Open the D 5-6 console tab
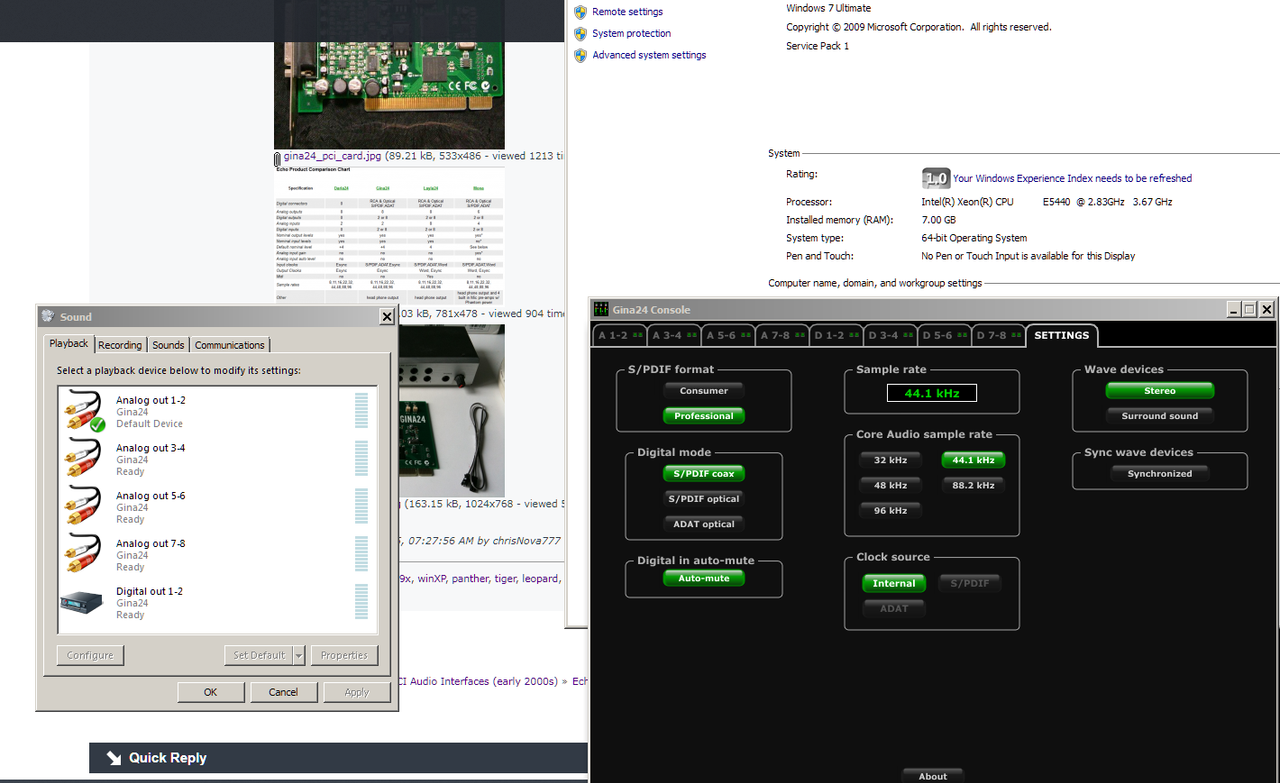The width and height of the screenshot is (1280, 783). pyautogui.click(x=943, y=336)
